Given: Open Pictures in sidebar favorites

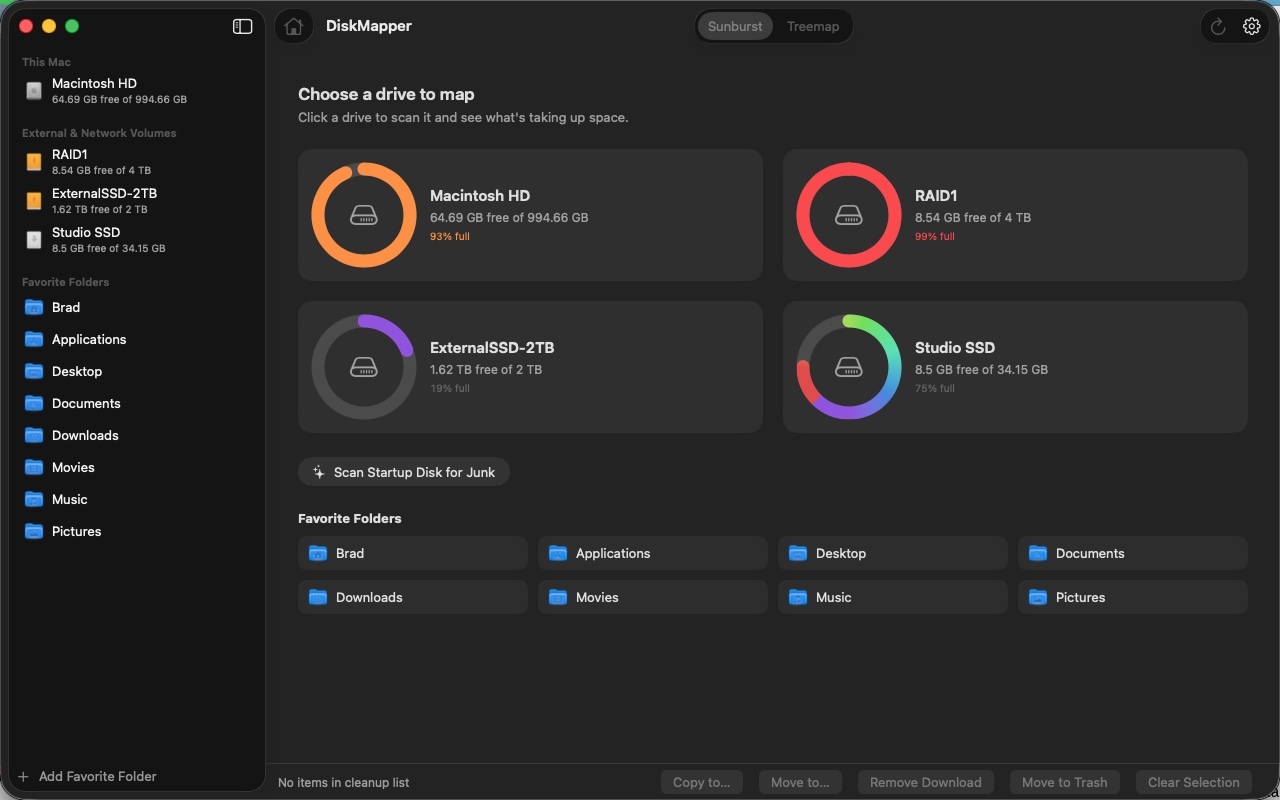Looking at the screenshot, I should [136, 531].
